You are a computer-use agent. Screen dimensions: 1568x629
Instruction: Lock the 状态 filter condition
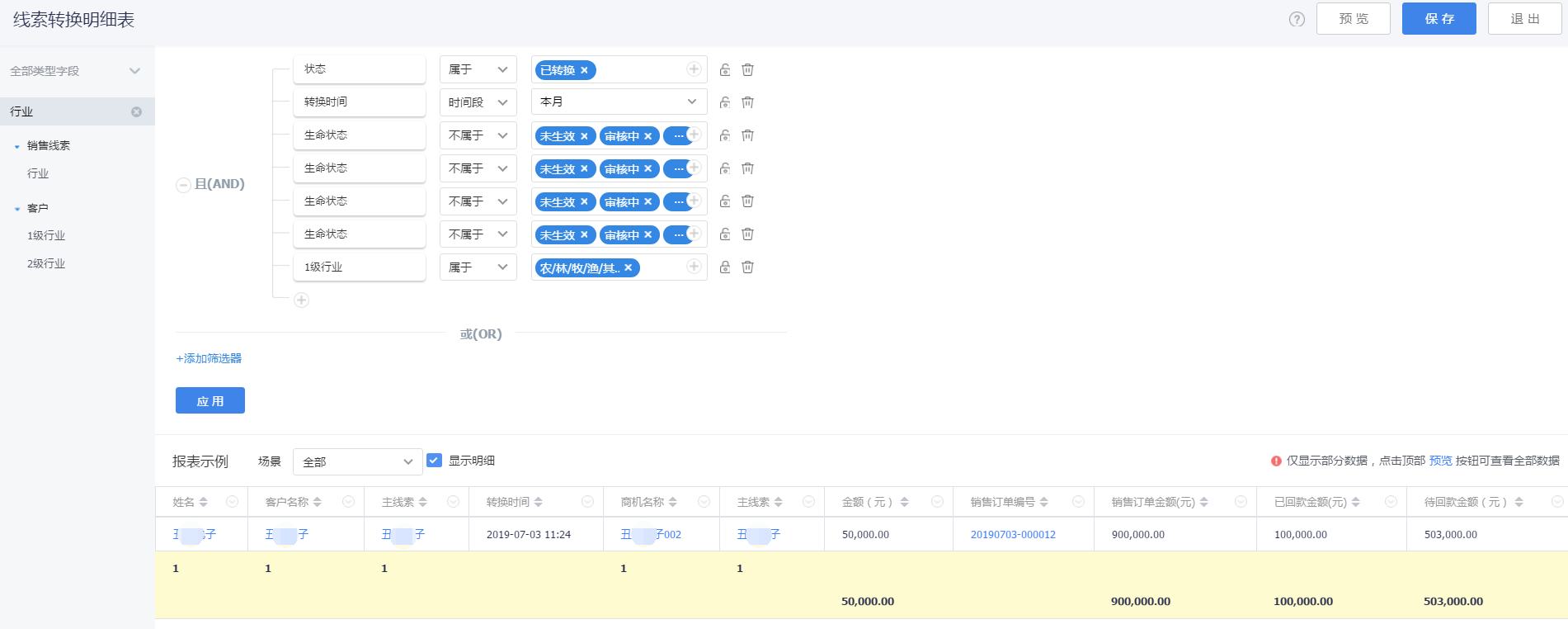pos(725,69)
